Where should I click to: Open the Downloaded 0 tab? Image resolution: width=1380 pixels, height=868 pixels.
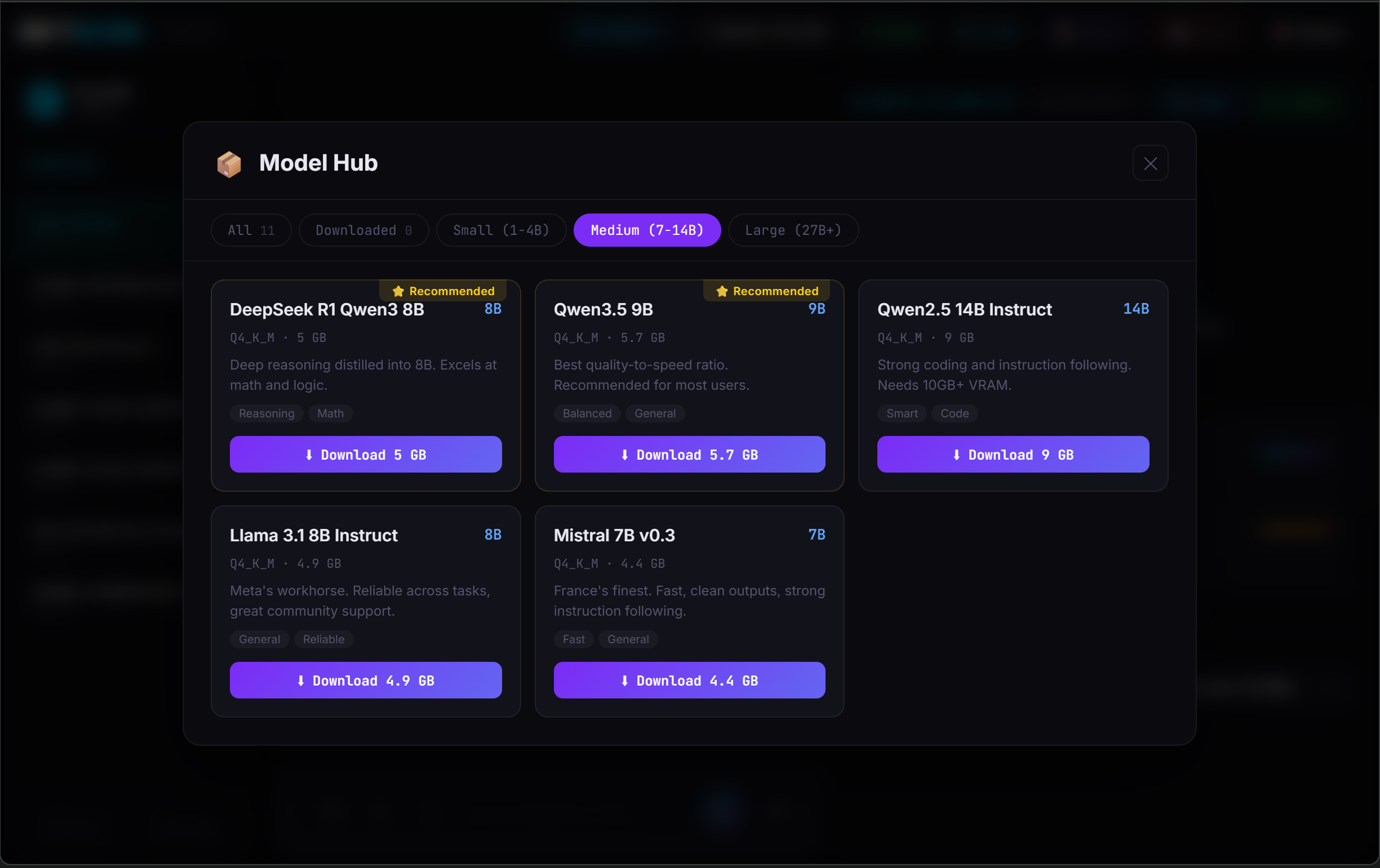363,230
